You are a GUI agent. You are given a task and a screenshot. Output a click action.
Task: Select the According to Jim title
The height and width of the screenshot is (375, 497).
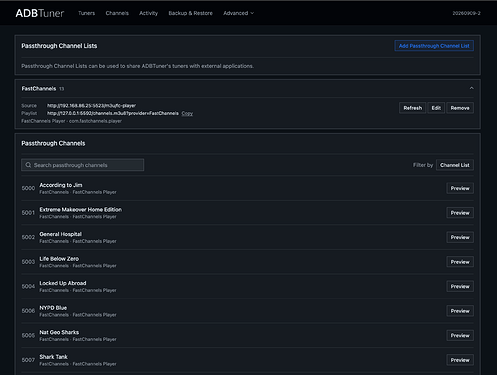[x=61, y=185]
